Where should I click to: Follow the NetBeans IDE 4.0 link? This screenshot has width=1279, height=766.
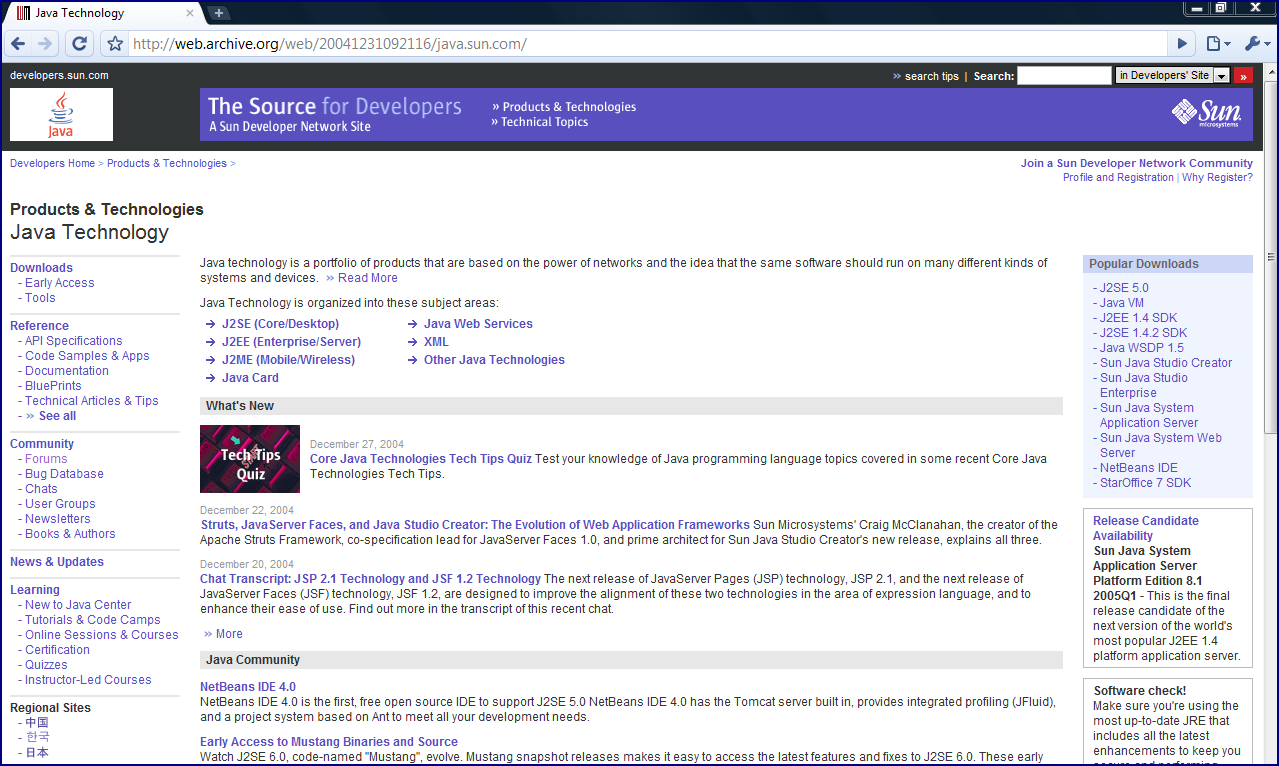pos(247,686)
